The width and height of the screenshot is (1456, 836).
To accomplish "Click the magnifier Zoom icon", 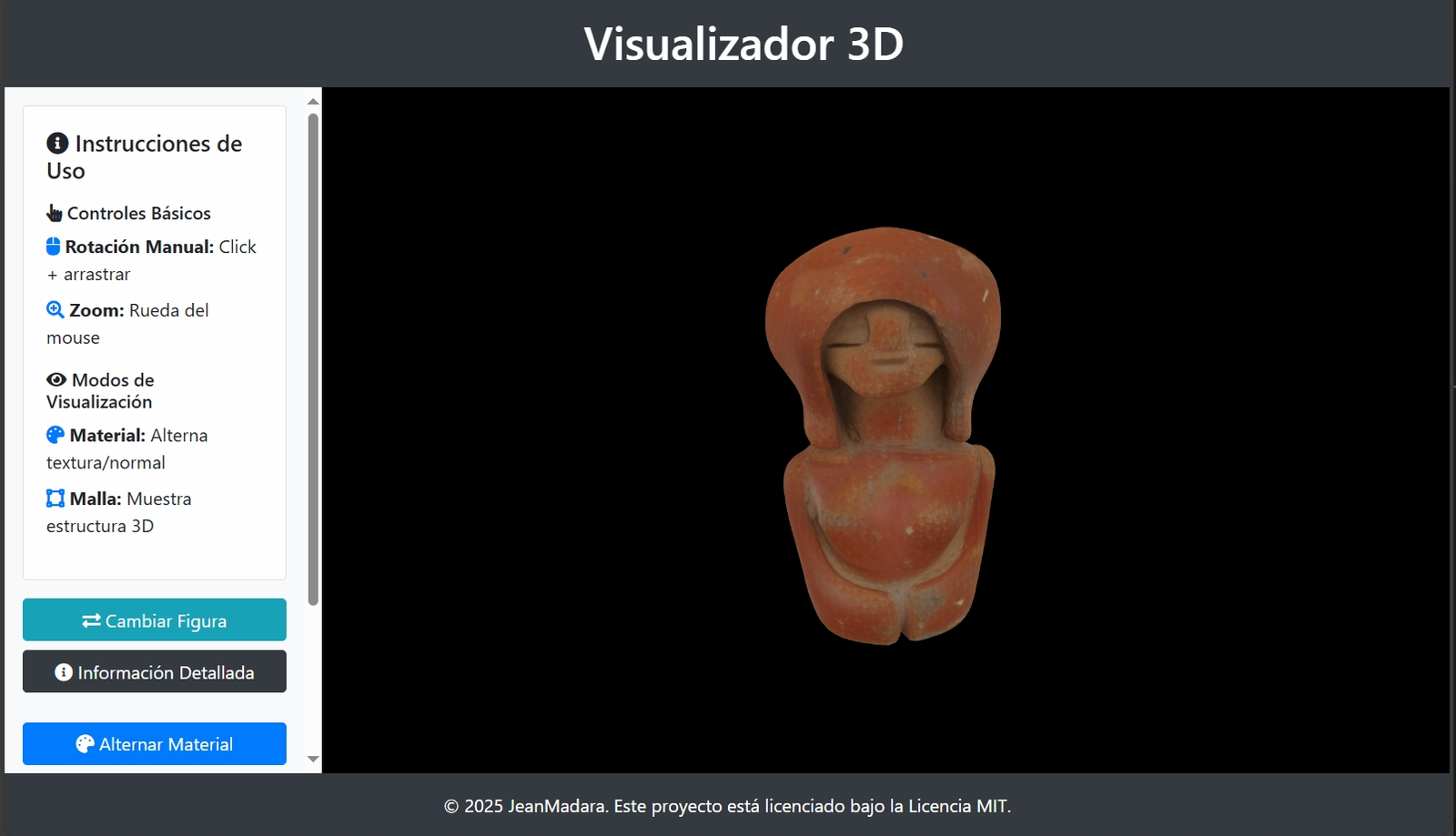I will pyautogui.click(x=56, y=310).
